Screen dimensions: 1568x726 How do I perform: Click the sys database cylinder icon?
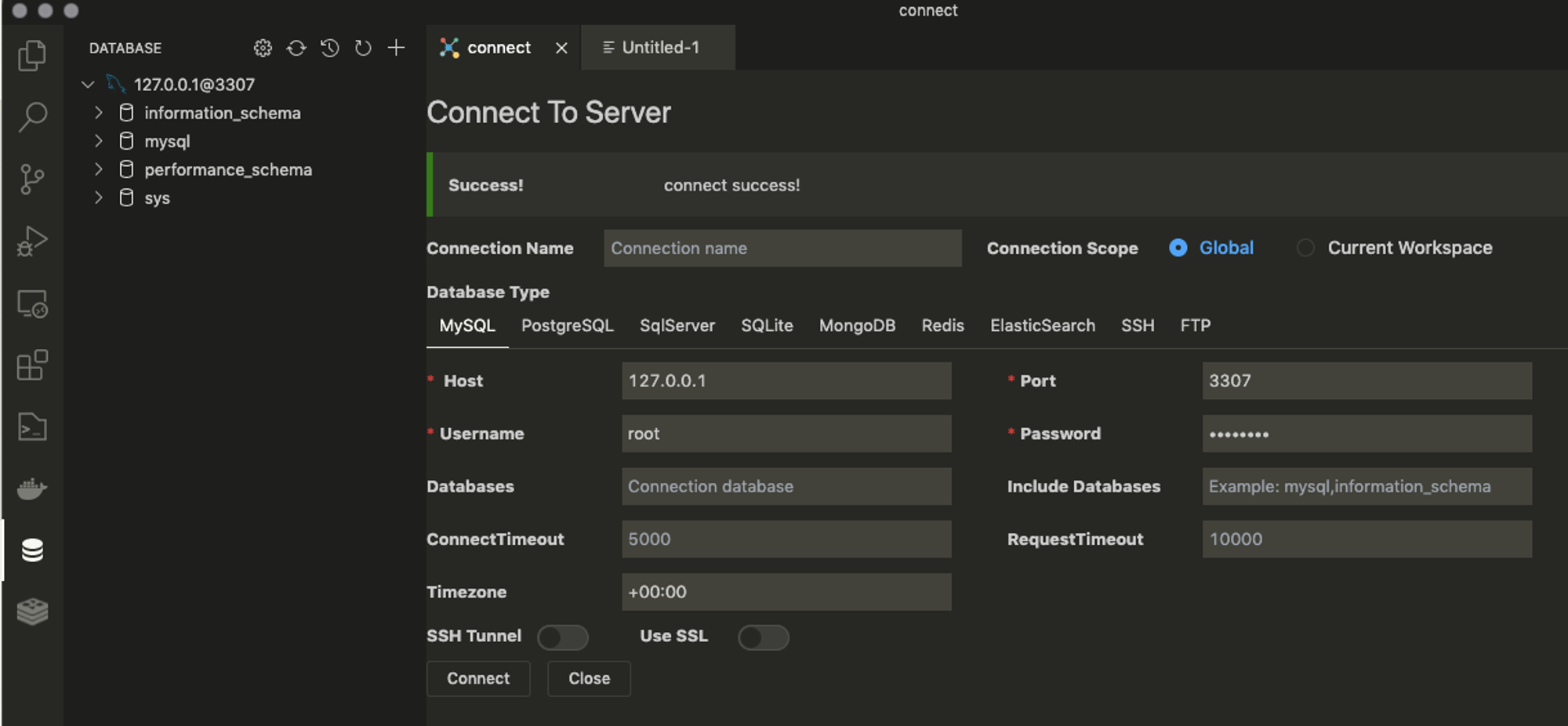point(126,198)
